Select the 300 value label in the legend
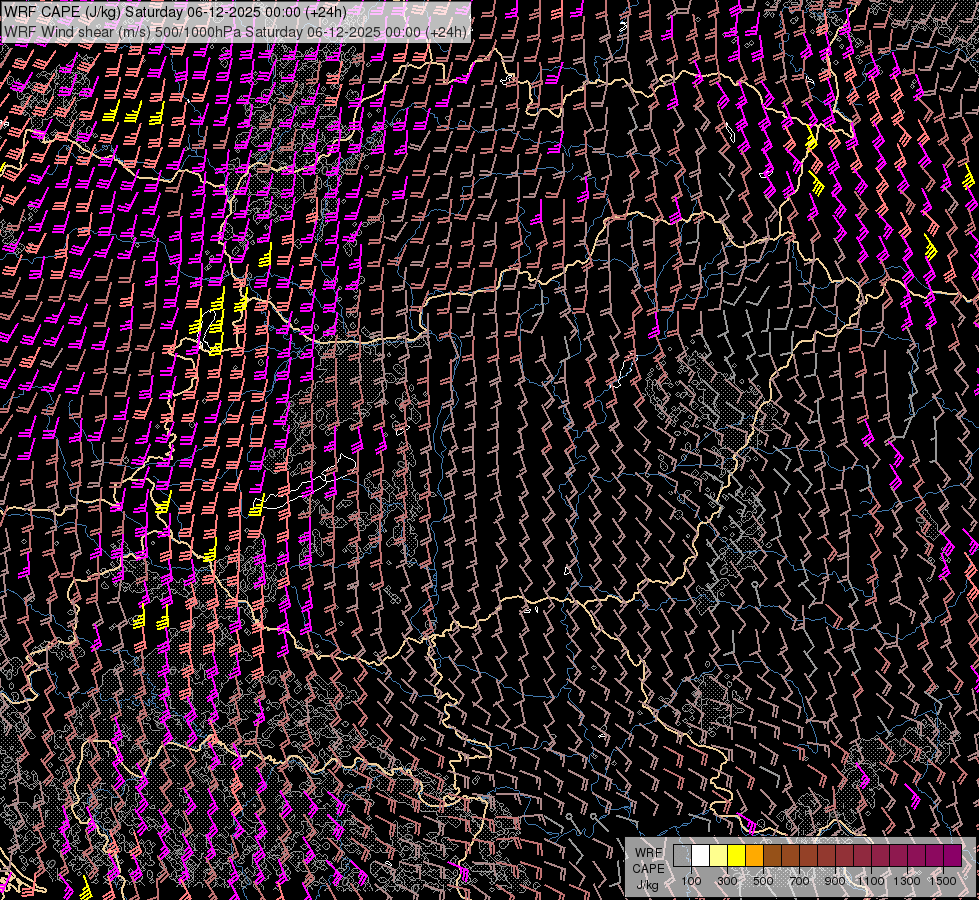Image resolution: width=979 pixels, height=900 pixels. click(x=727, y=881)
